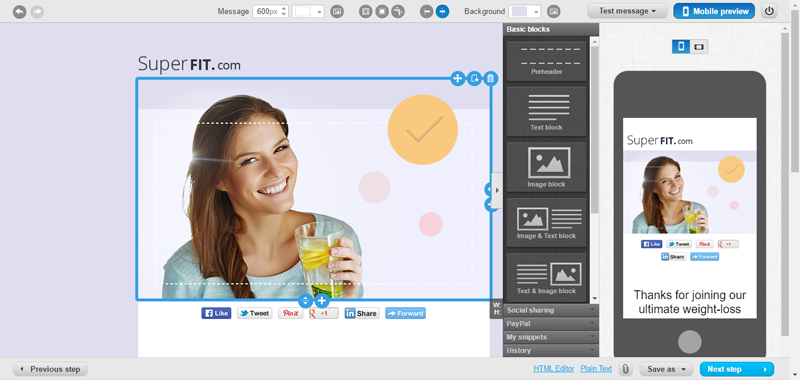Viewport: 800px width, 380px height.
Task: Click the undo arrow icon
Action: coord(19,11)
